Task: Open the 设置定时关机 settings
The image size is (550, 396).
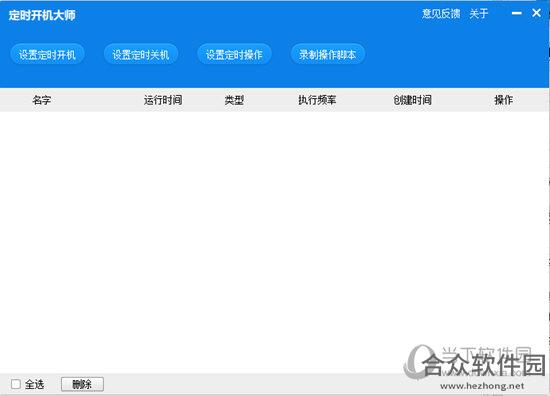Action: coord(141,54)
